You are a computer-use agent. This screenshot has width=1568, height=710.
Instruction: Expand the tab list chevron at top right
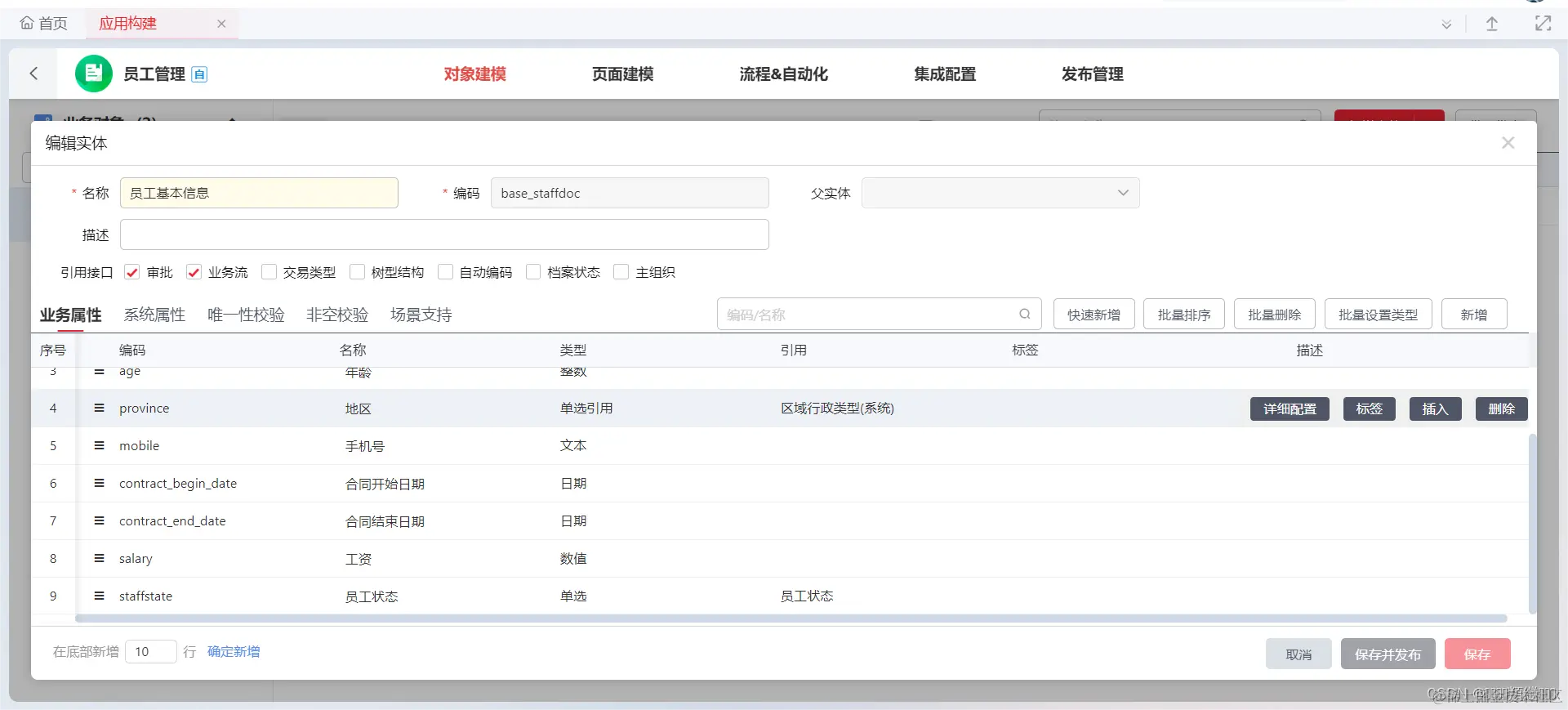[1446, 25]
